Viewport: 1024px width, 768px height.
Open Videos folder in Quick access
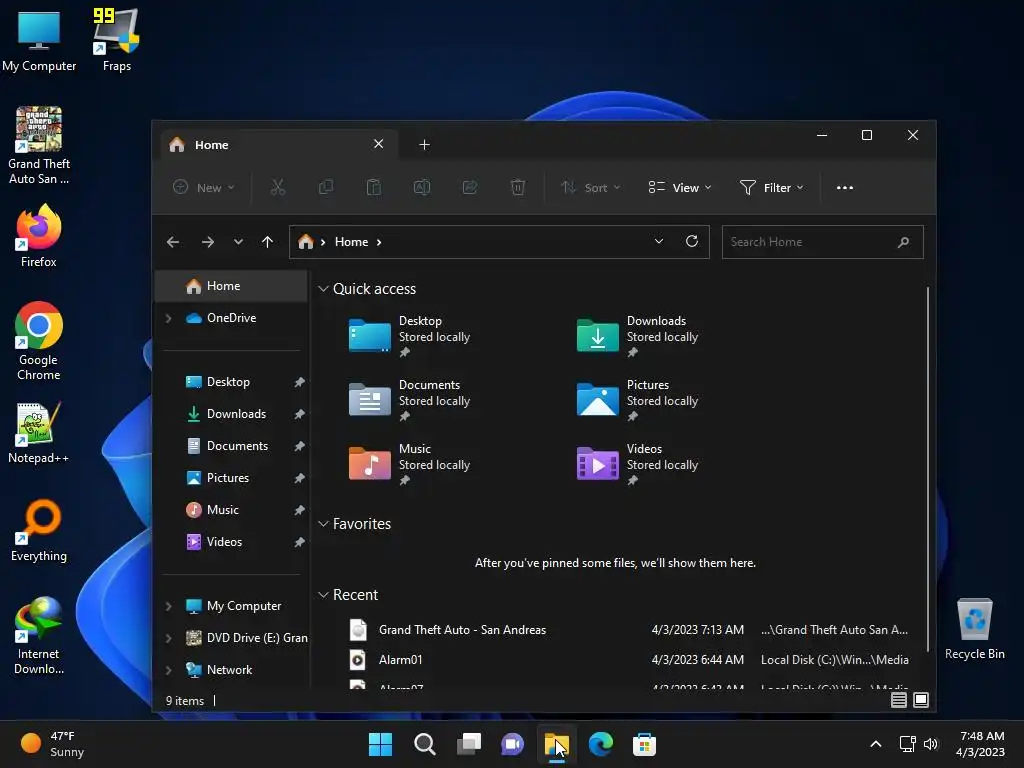click(637, 464)
